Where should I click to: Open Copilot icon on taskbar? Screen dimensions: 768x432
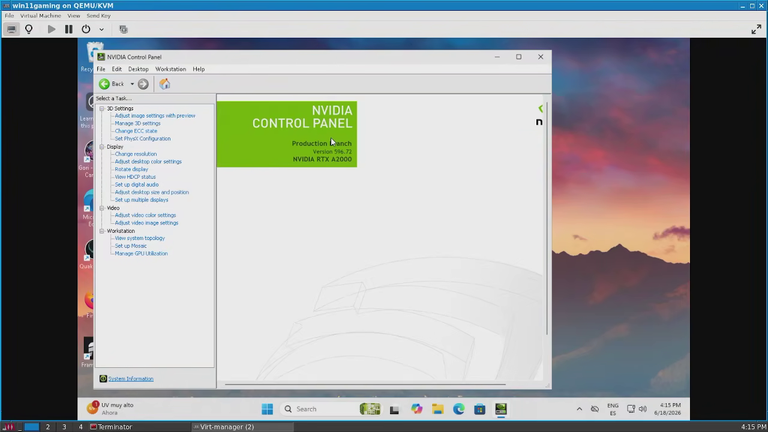tap(416, 409)
